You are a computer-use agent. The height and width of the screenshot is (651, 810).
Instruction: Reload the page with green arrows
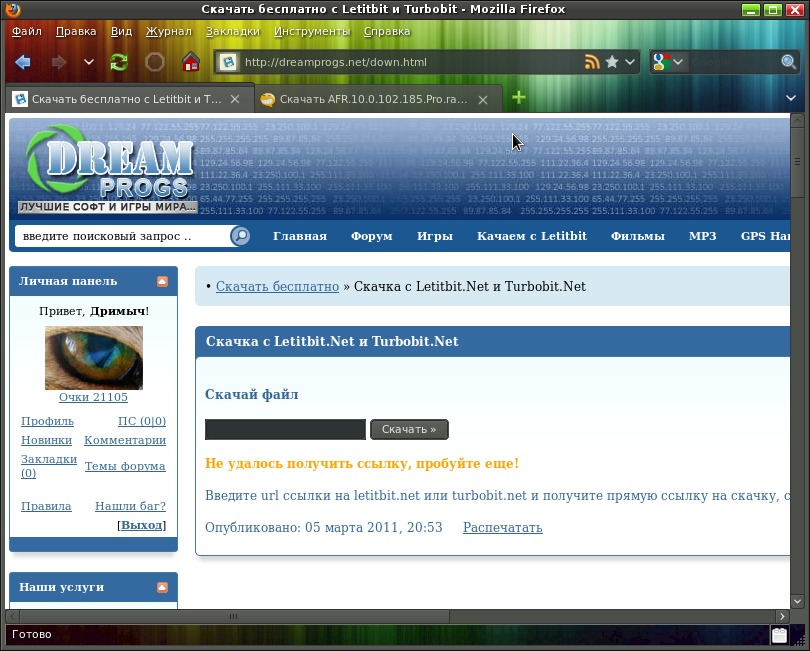point(119,63)
